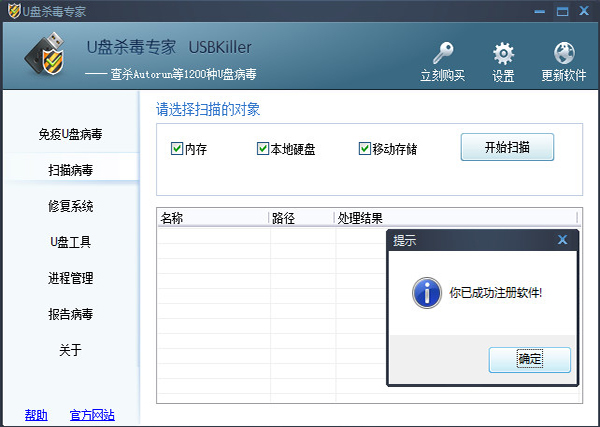
Task: Click the key icon for 立刻购买
Action: (x=443, y=53)
